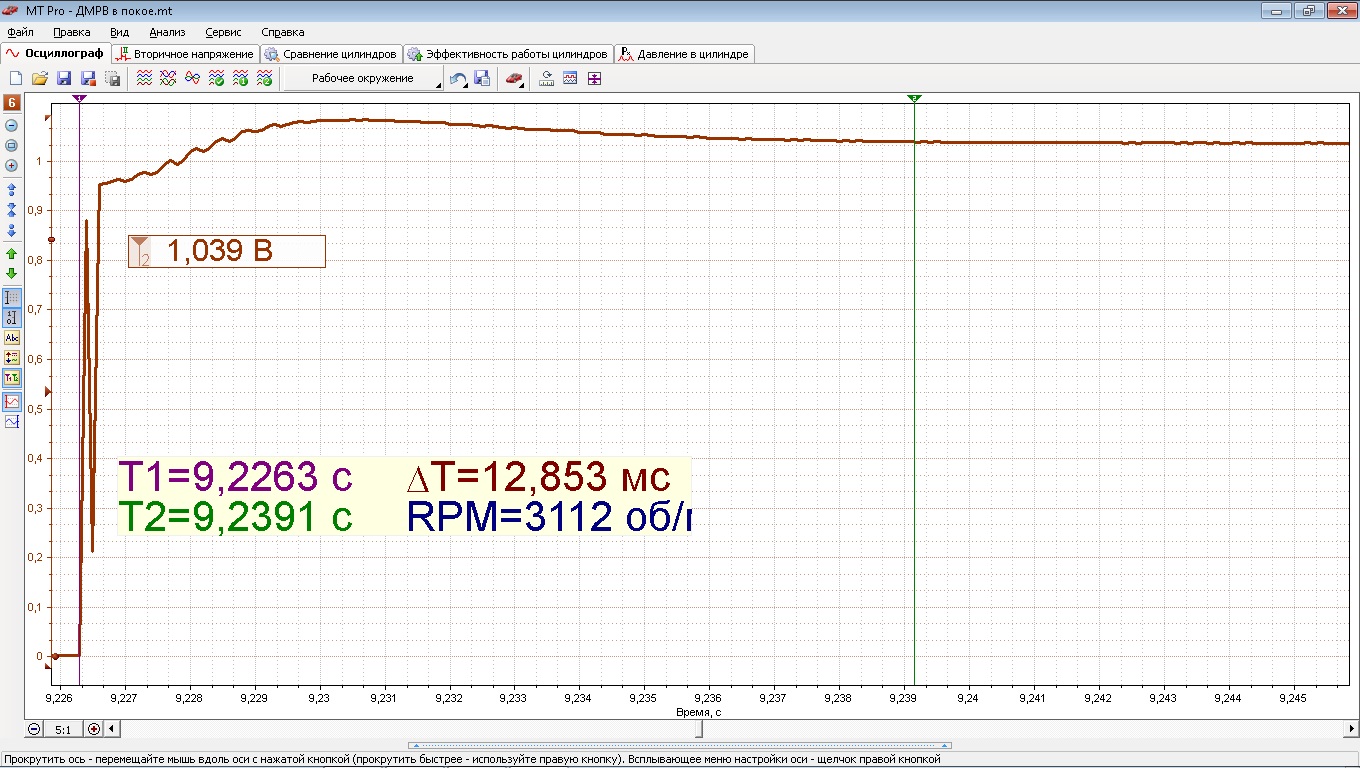Screen dimensions: 1360x768
Task: Open the Файл menu
Action: pos(20,32)
